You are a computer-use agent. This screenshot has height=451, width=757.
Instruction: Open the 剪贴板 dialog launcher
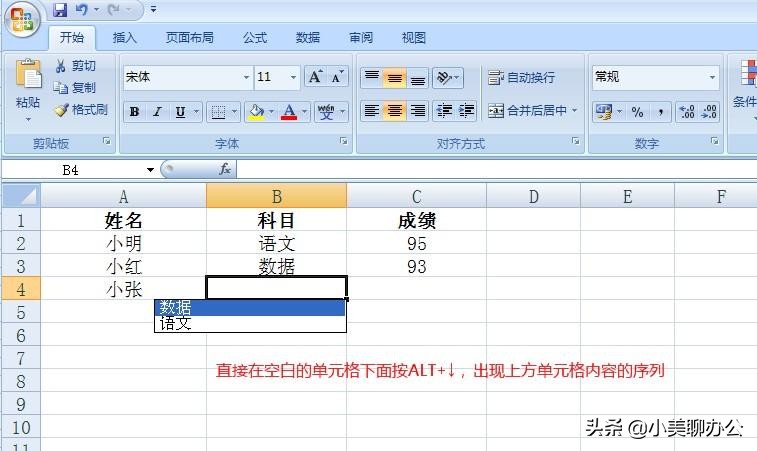tap(107, 141)
